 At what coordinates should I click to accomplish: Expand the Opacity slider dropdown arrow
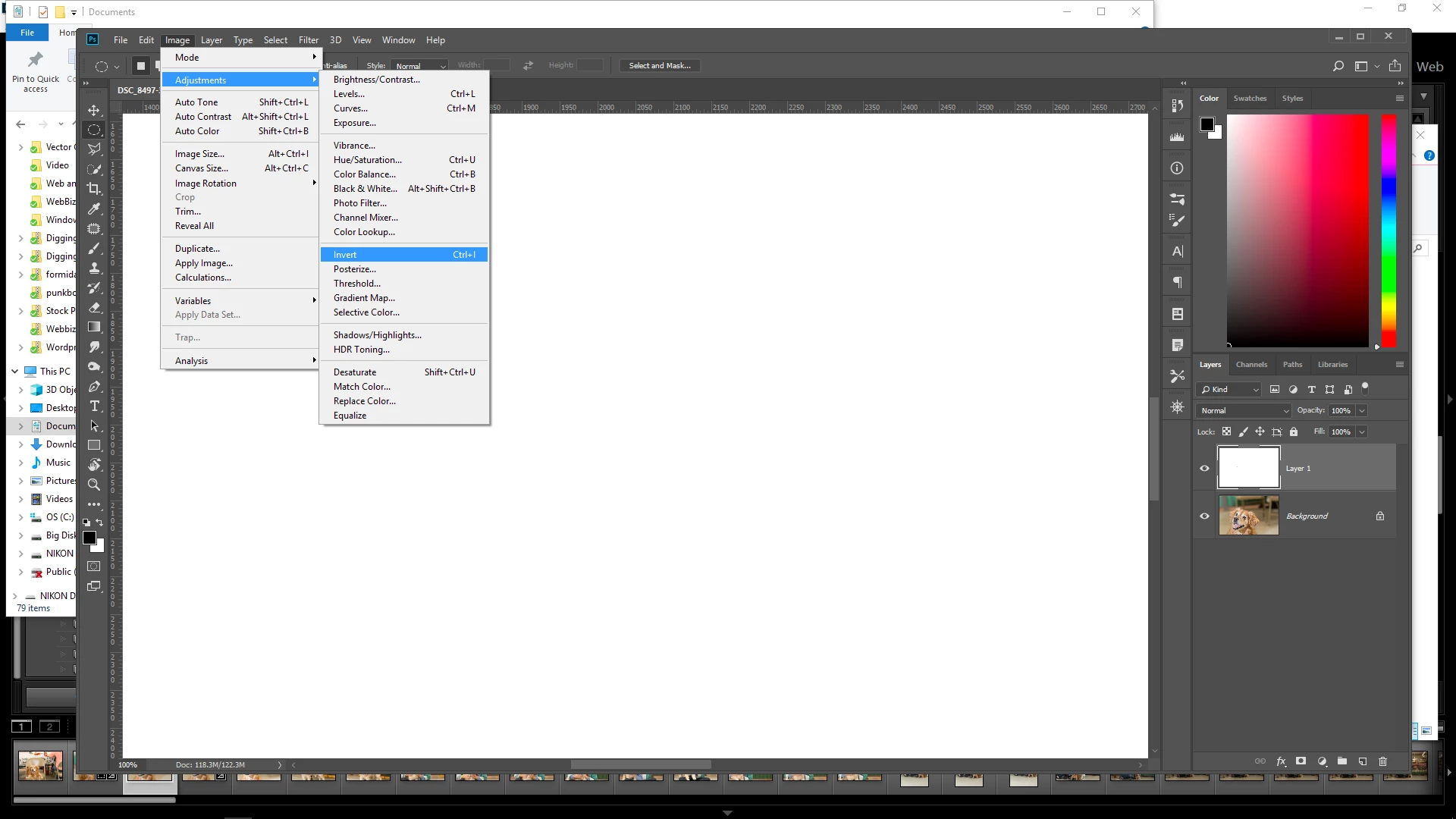pos(1362,410)
